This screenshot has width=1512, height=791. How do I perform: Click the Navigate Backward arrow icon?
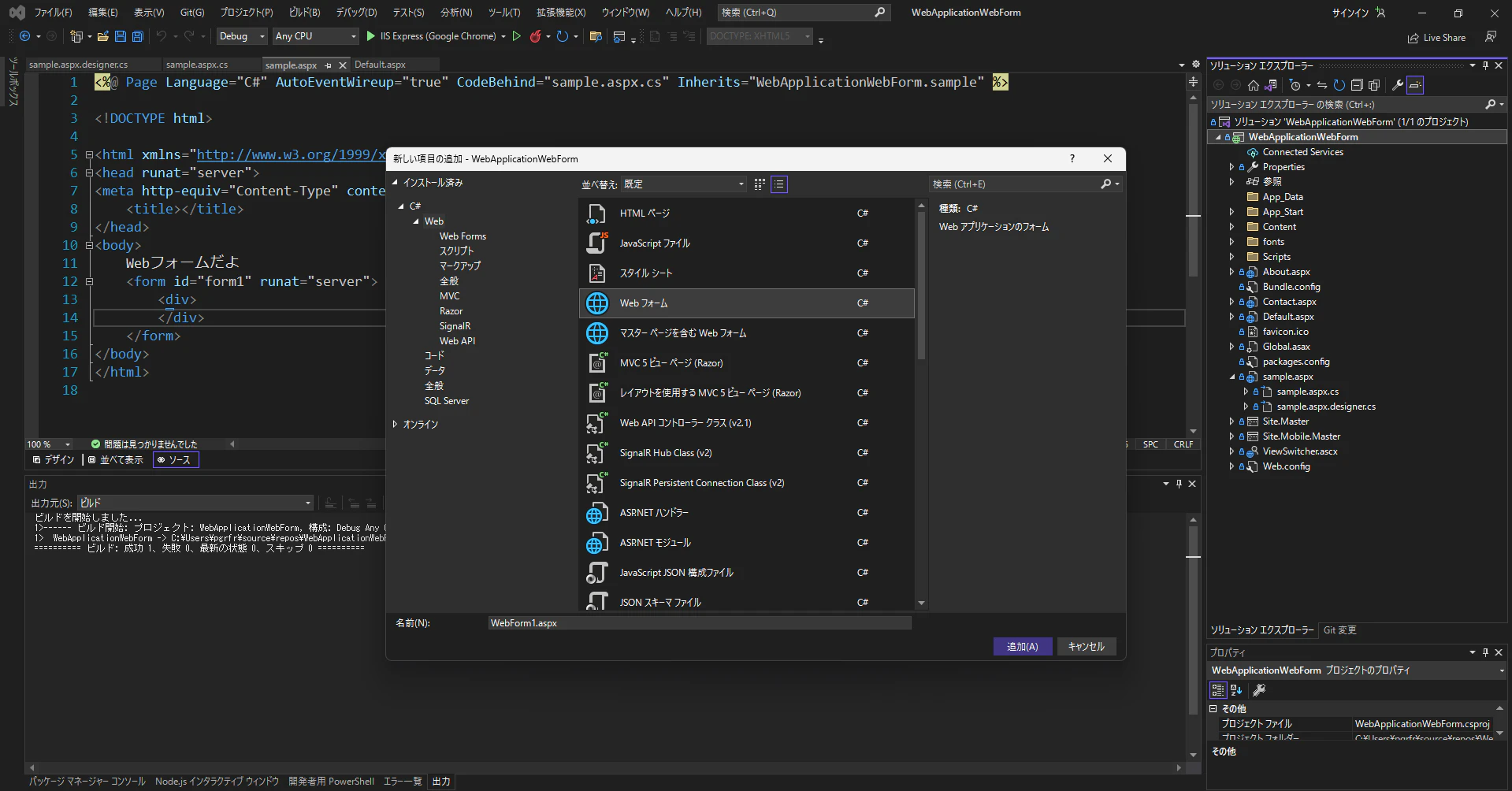tap(25, 36)
